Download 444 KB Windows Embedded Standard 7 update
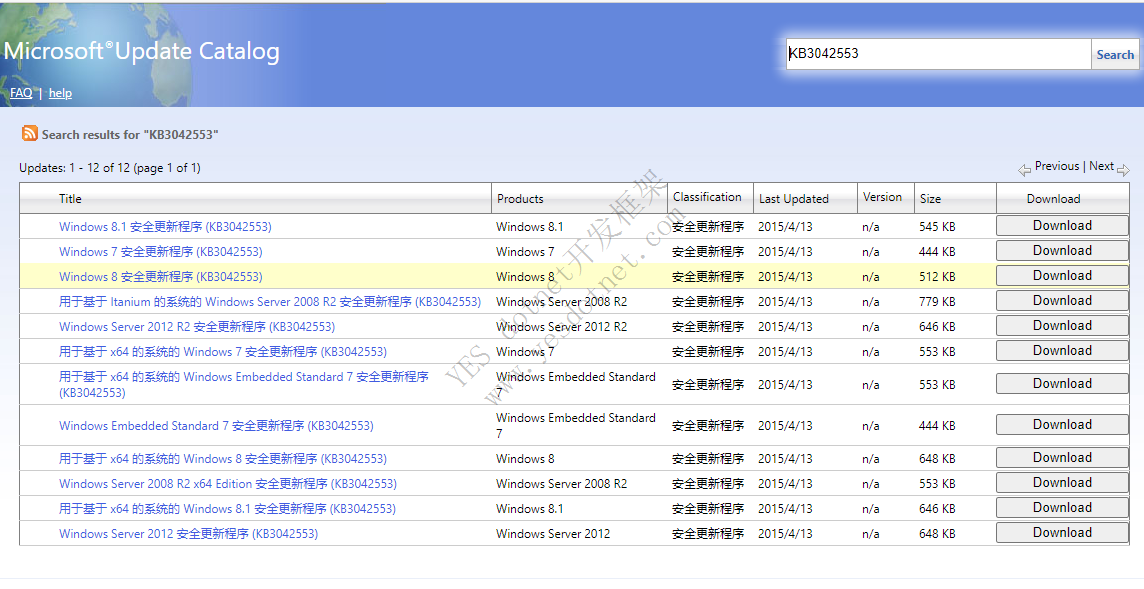 1062,425
